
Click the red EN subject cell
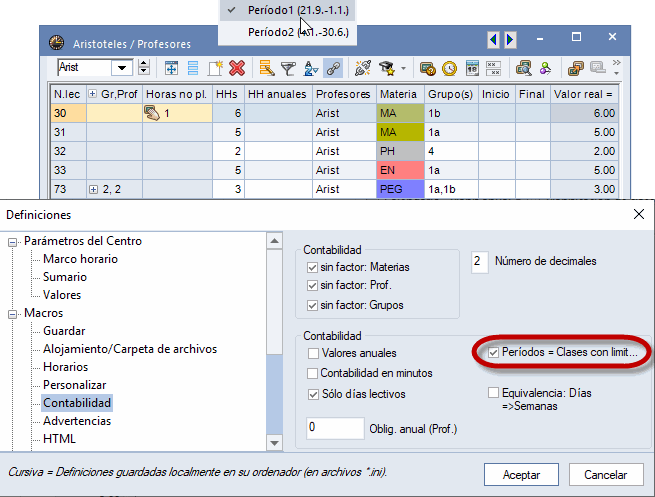[x=400, y=170]
